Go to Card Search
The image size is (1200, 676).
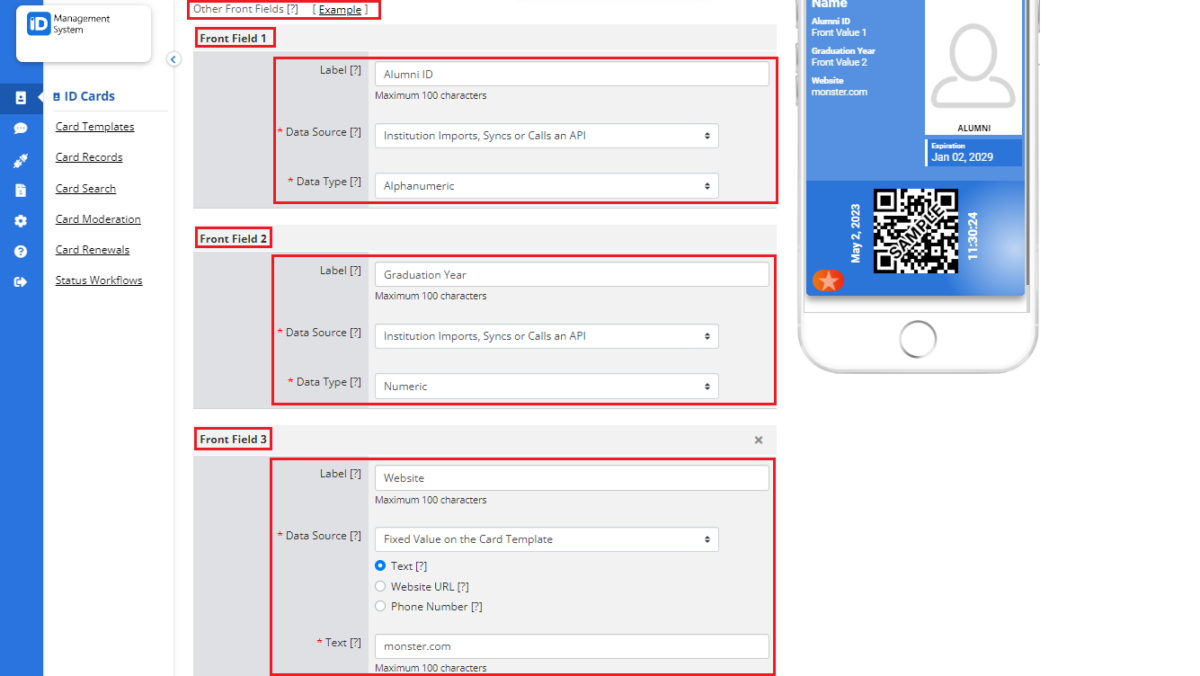[86, 189]
